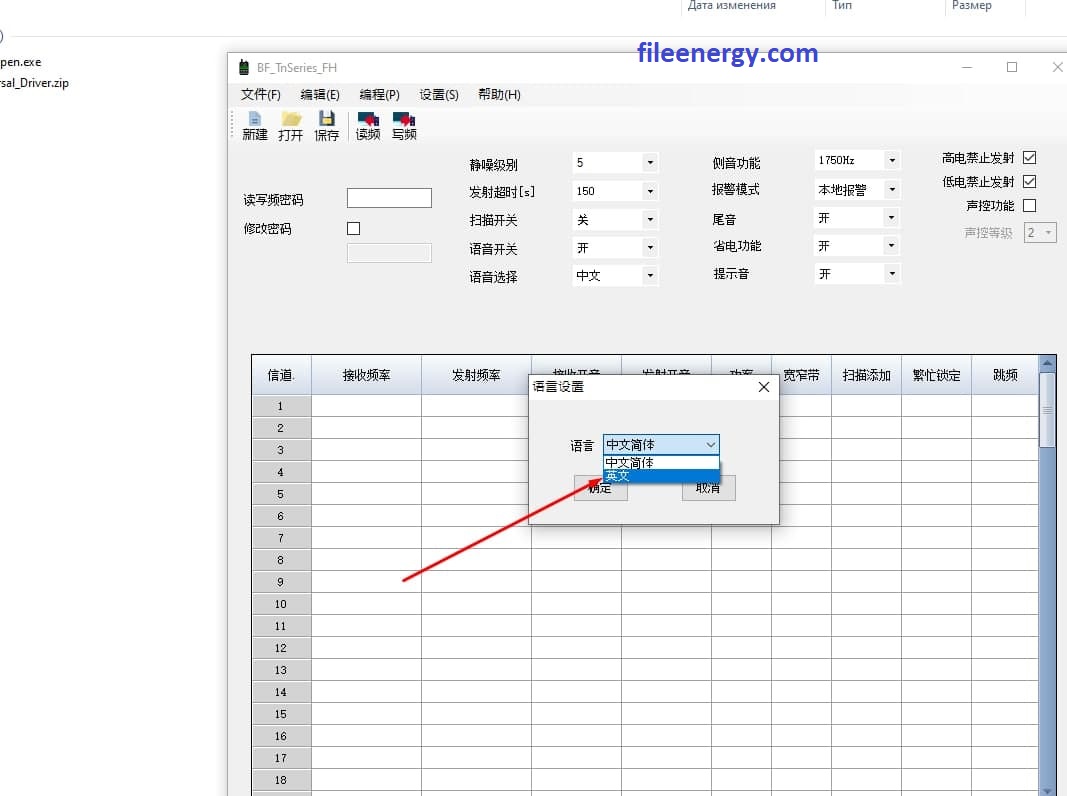1067x796 pixels.
Task: Minimize the BF_TnSeries_FH window
Action: point(966,67)
